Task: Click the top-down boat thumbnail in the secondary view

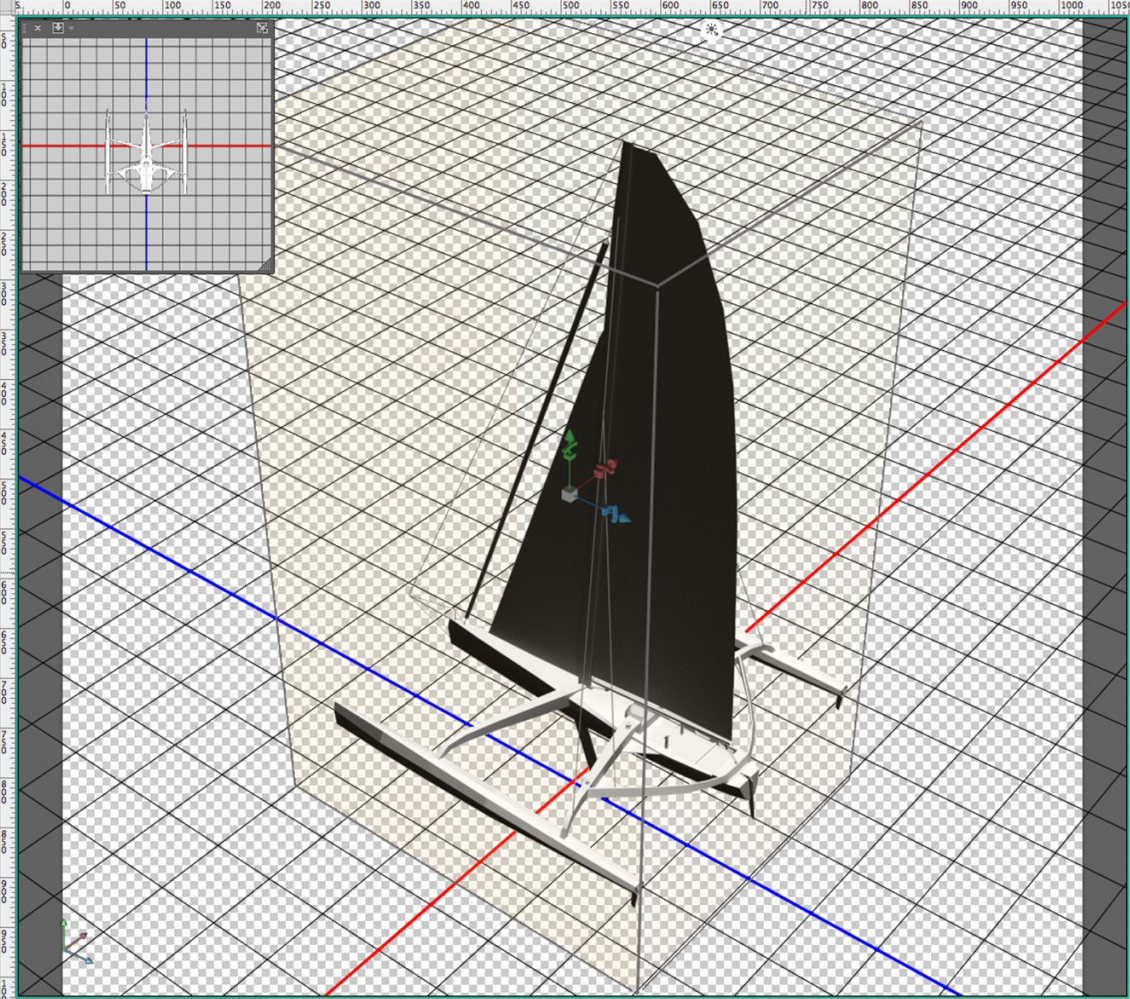Action: click(146, 149)
